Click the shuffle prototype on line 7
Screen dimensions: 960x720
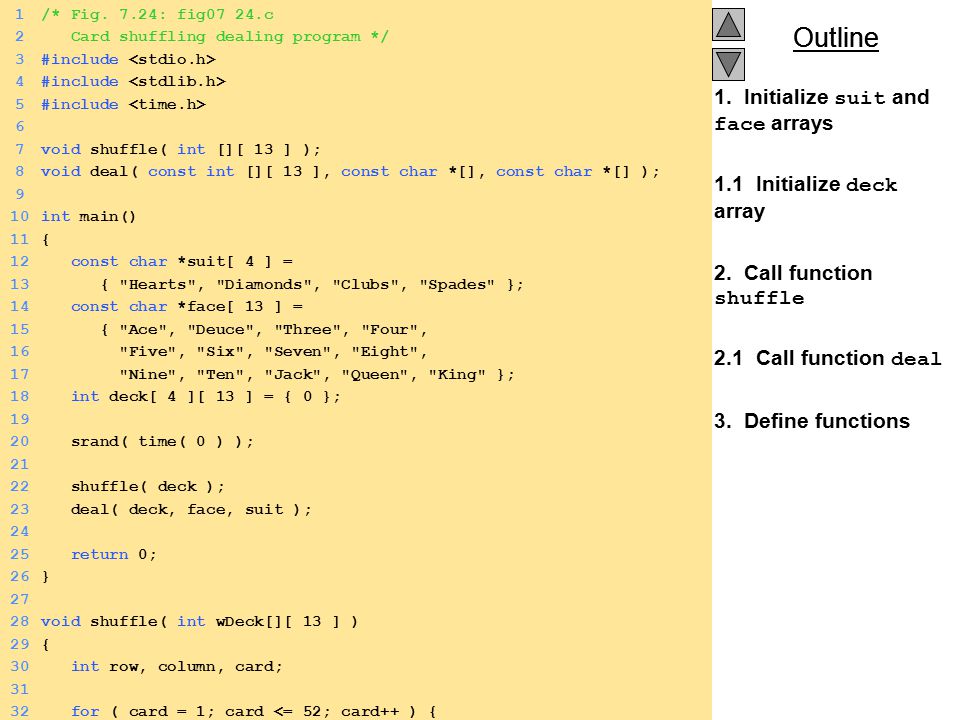(x=180, y=149)
